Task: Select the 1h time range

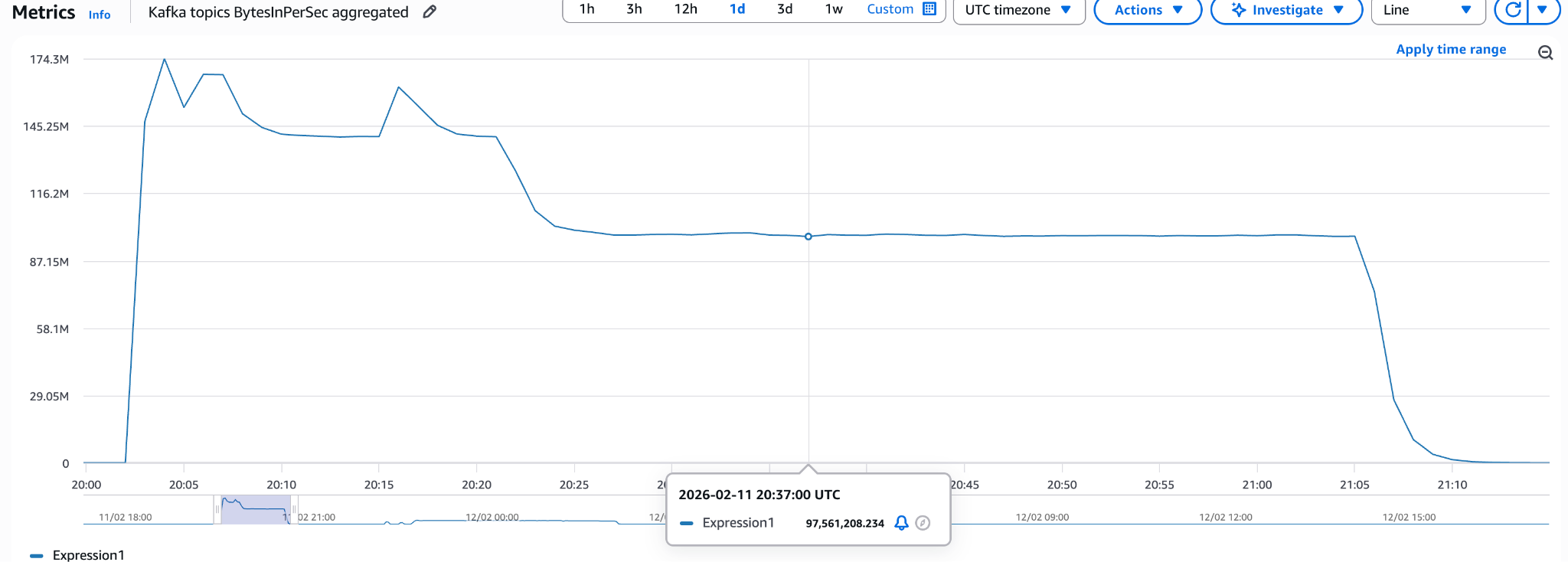Action: (587, 9)
